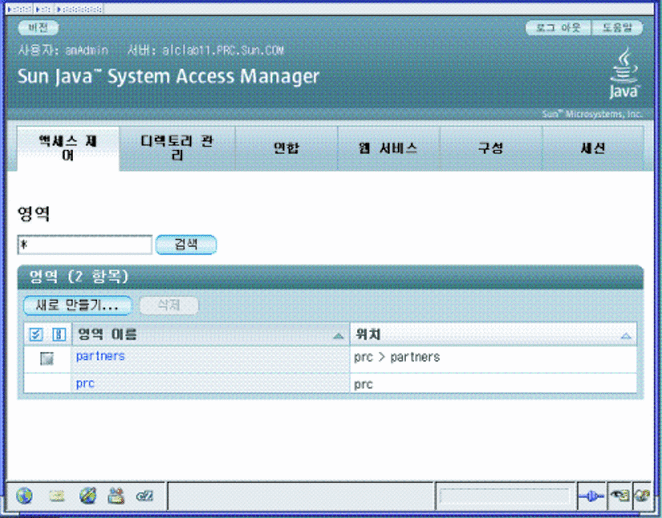Sort by 영역 이름 column arrow
The image size is (662, 518).
[x=338, y=336]
